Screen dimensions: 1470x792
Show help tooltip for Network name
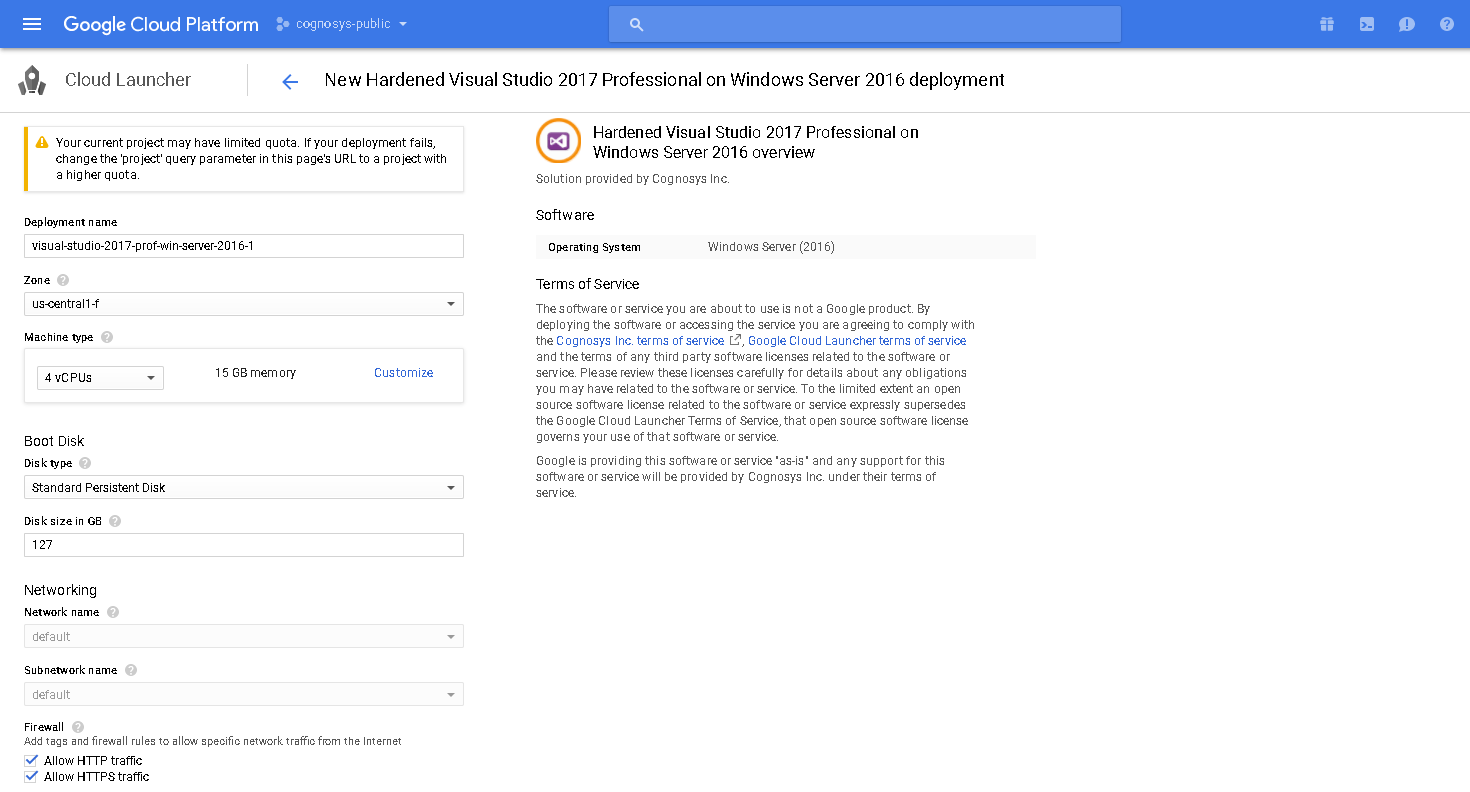pyautogui.click(x=113, y=612)
